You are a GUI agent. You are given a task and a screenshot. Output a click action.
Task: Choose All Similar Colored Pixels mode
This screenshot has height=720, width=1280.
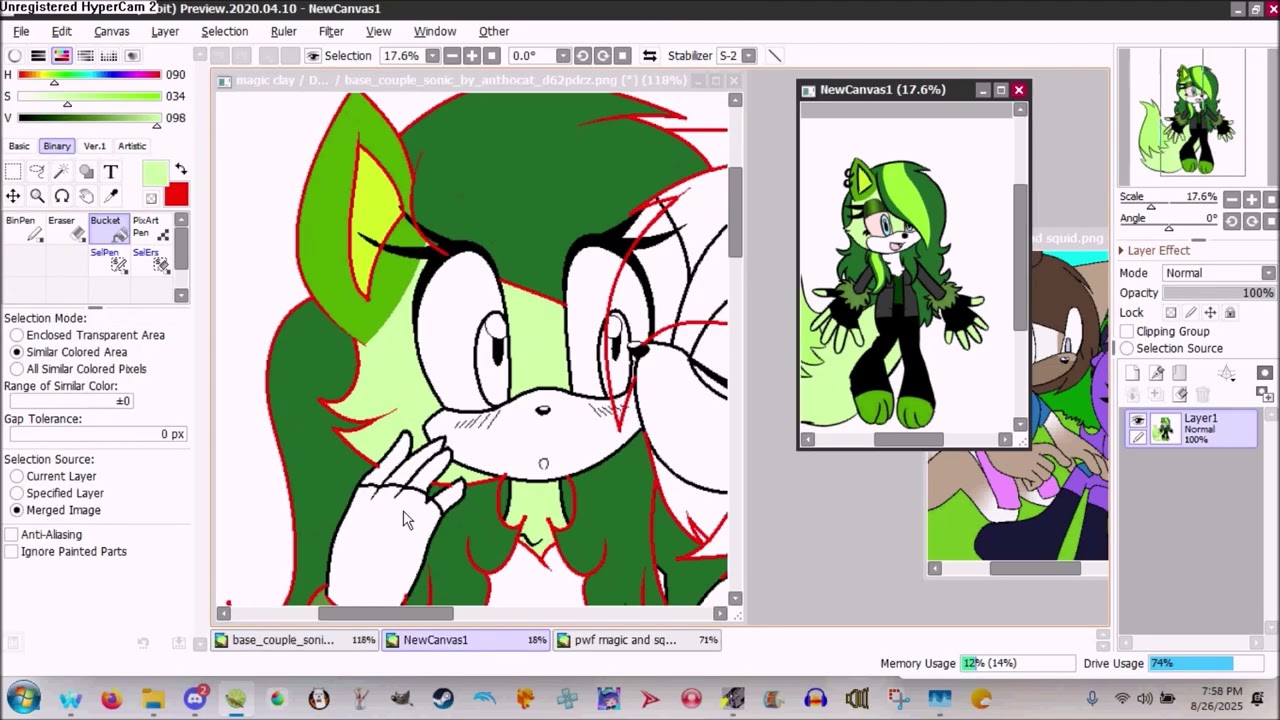coord(17,369)
